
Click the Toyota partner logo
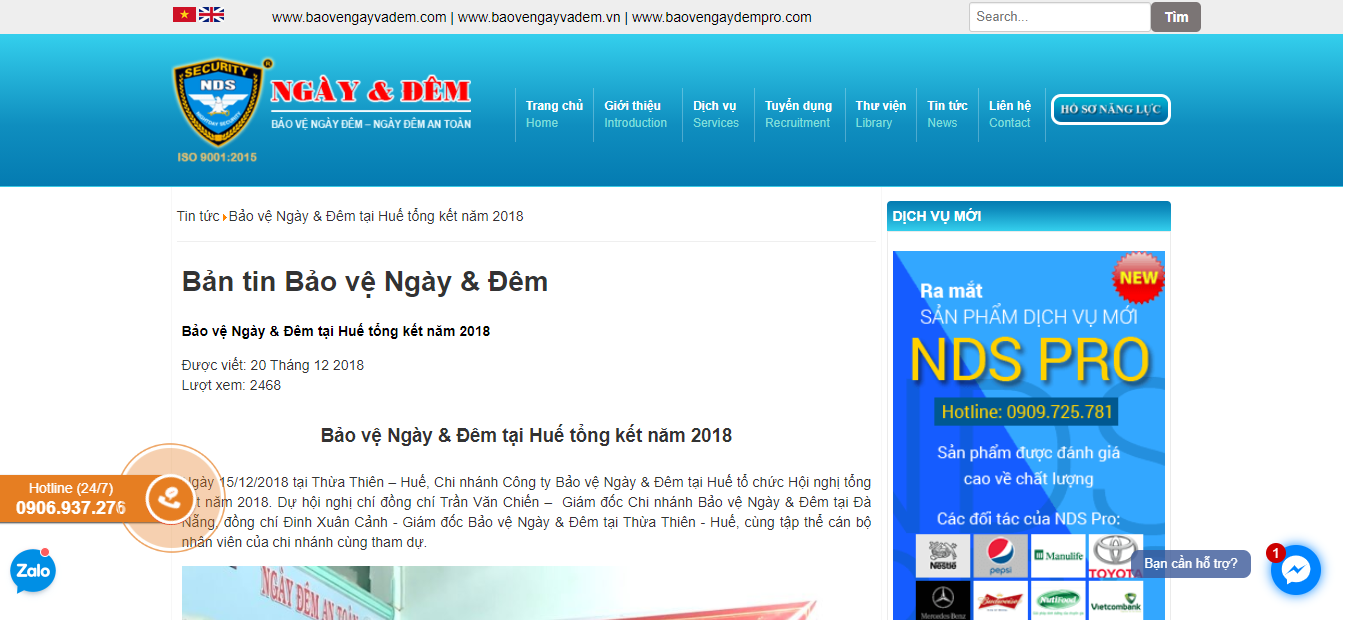click(1115, 556)
